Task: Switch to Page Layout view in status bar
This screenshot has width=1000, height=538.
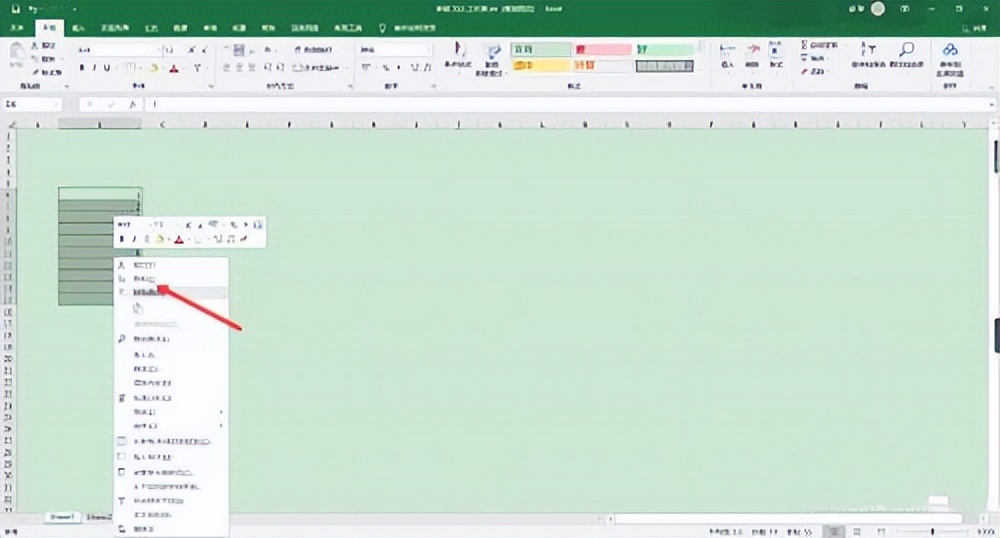Action: pos(857,531)
